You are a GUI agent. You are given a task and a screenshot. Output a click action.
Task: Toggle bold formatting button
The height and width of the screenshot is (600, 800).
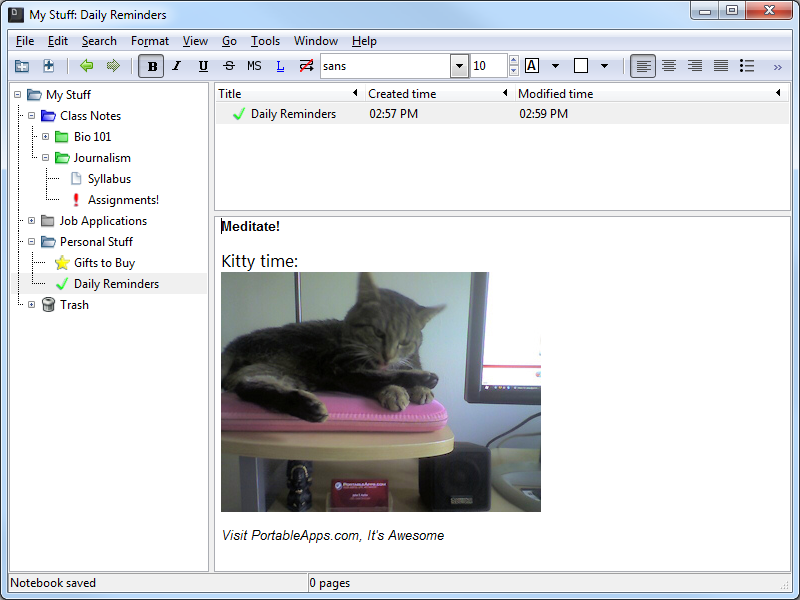point(152,66)
